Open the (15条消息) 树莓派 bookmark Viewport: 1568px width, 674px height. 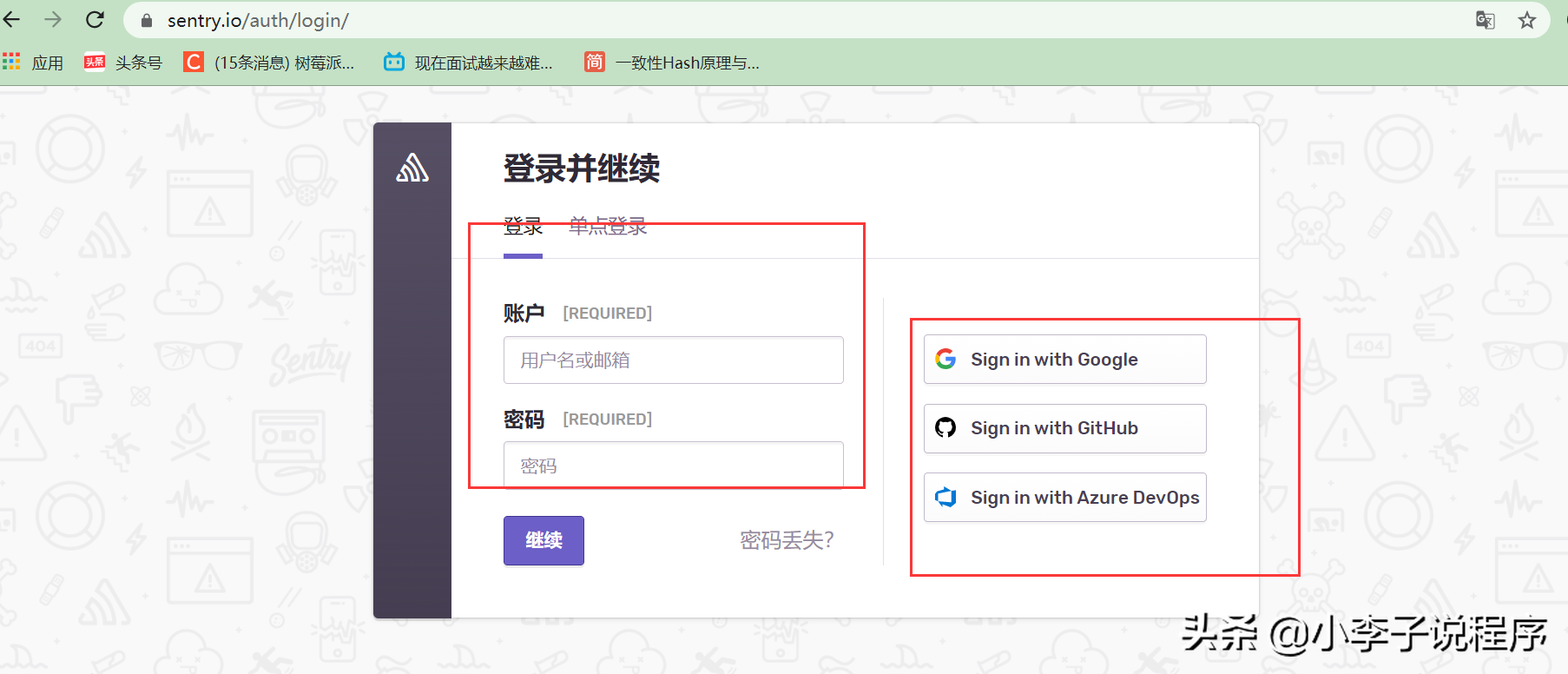pyautogui.click(x=269, y=63)
